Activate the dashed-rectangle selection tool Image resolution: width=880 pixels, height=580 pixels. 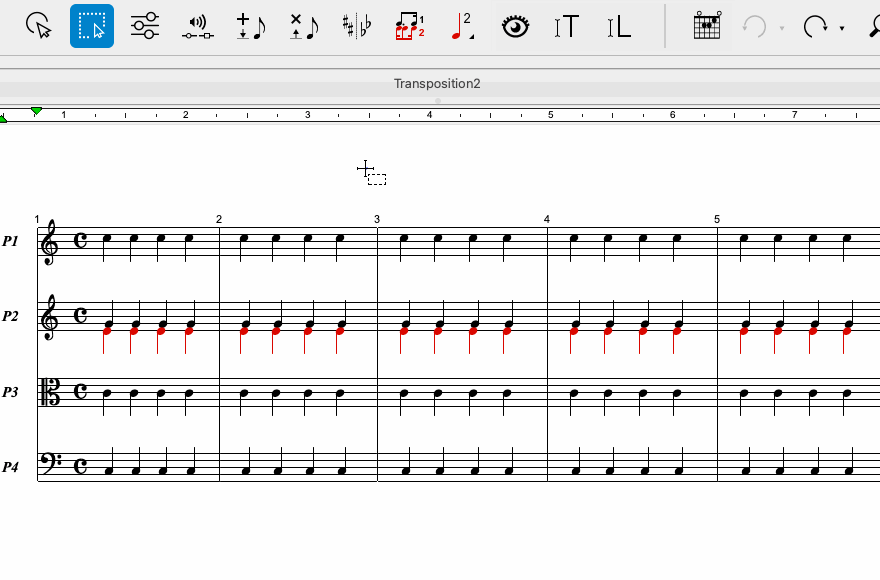pyautogui.click(x=92, y=26)
